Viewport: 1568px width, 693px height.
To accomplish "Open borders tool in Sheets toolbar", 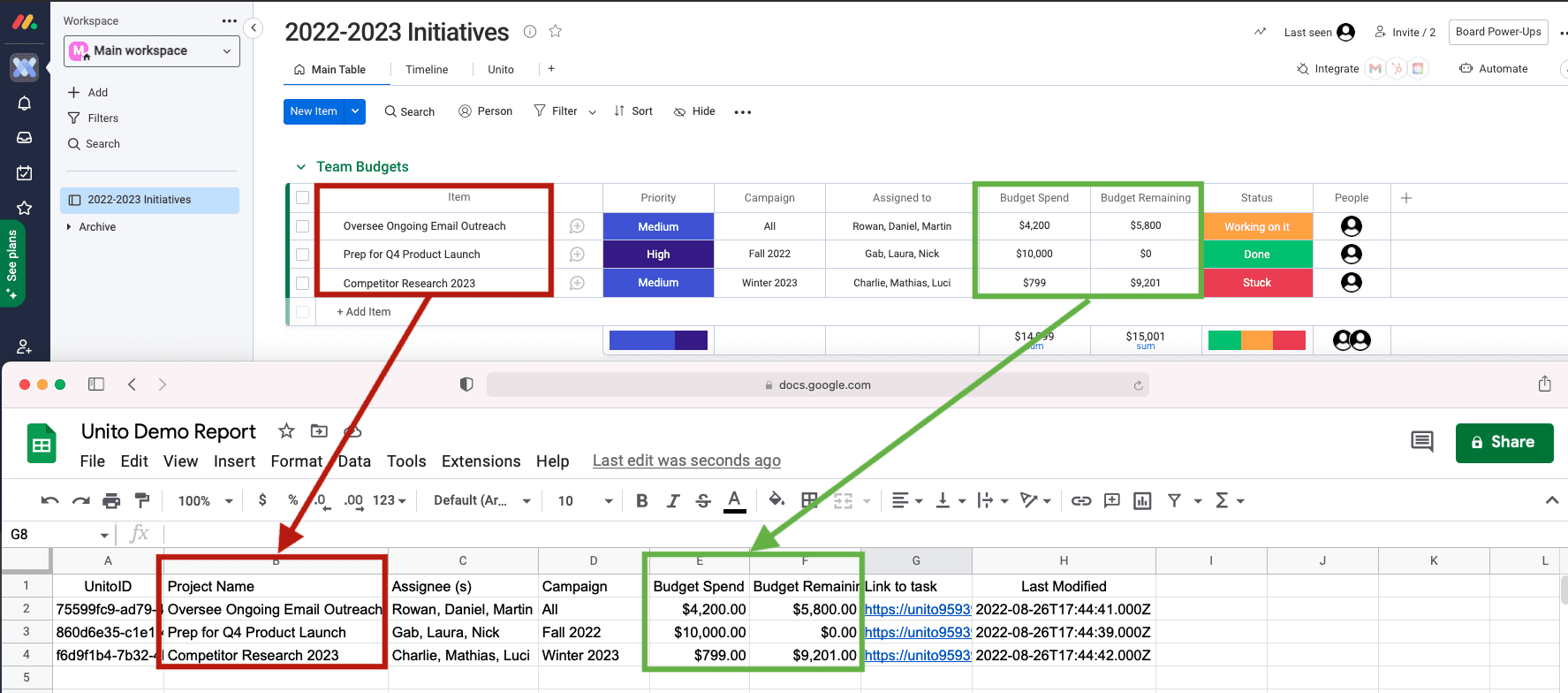I will click(808, 501).
